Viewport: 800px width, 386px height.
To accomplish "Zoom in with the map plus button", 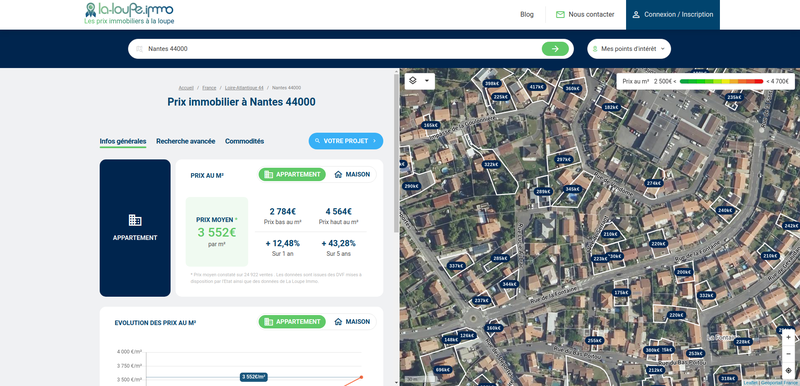I will 788,338.
